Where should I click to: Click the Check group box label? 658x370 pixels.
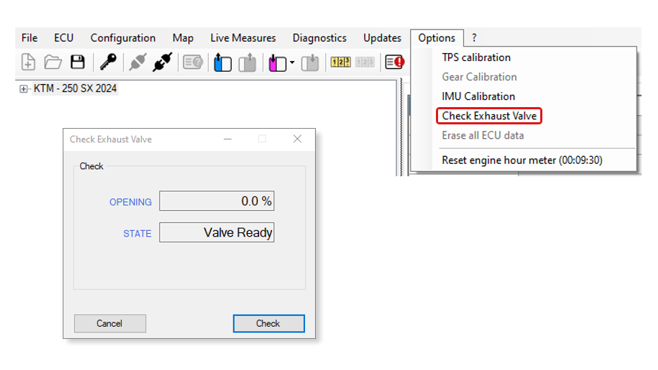(x=91, y=166)
